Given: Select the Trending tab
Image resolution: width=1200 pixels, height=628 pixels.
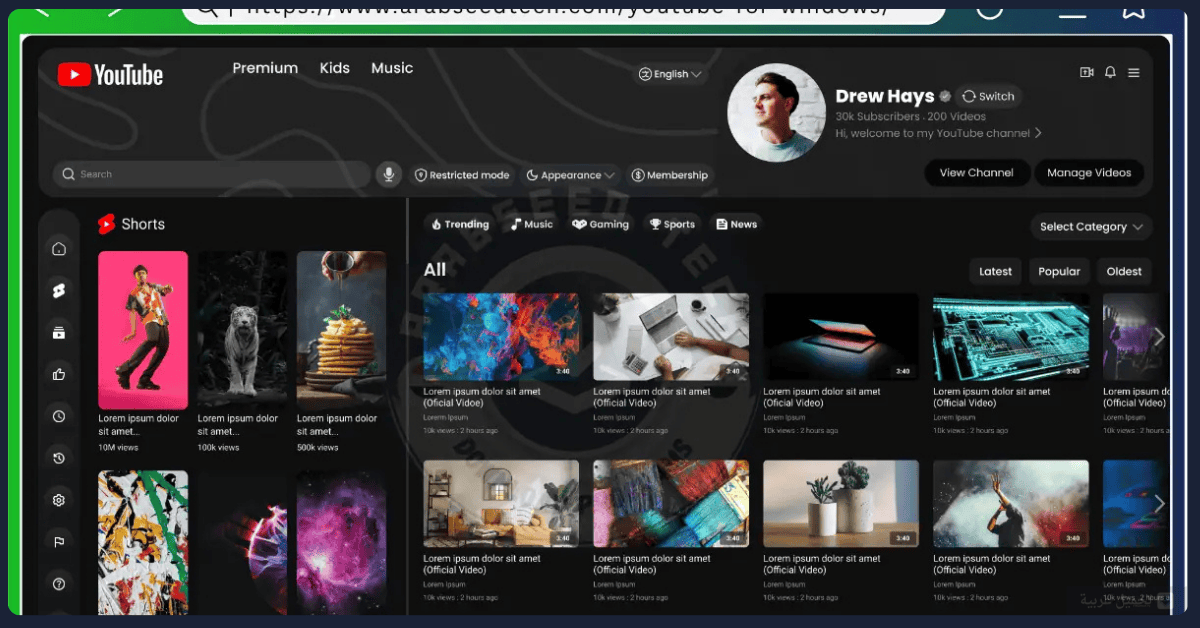Looking at the screenshot, I should (x=460, y=224).
